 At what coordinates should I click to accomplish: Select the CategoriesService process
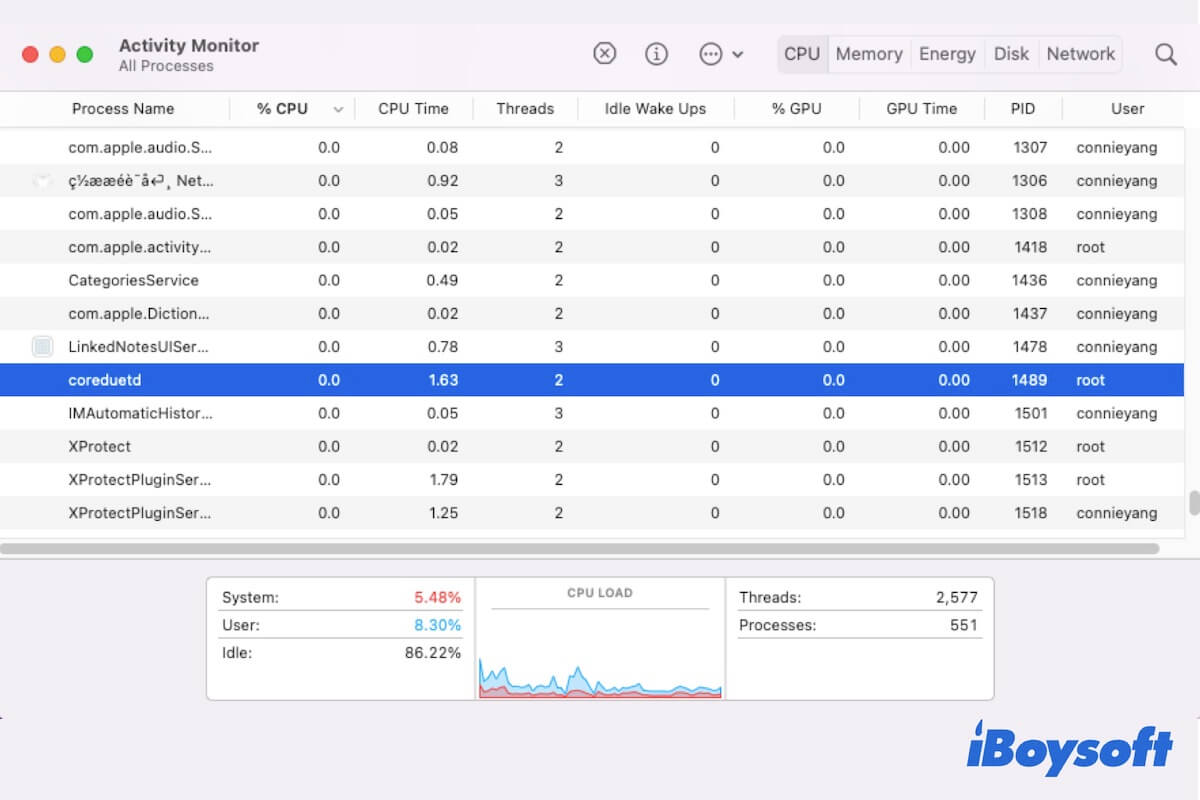tap(592, 280)
